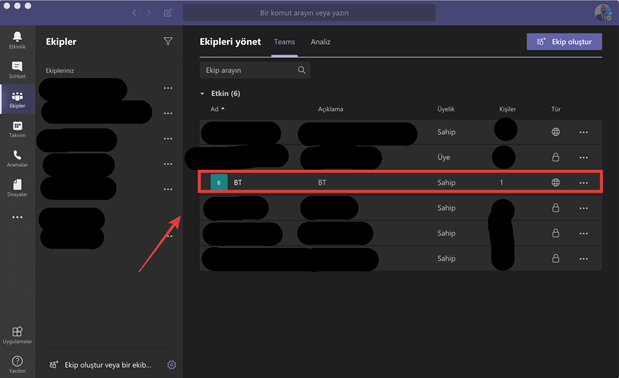Screen dimensions: 619x378
Task: Click the globe type icon in BT row
Action: (555, 182)
